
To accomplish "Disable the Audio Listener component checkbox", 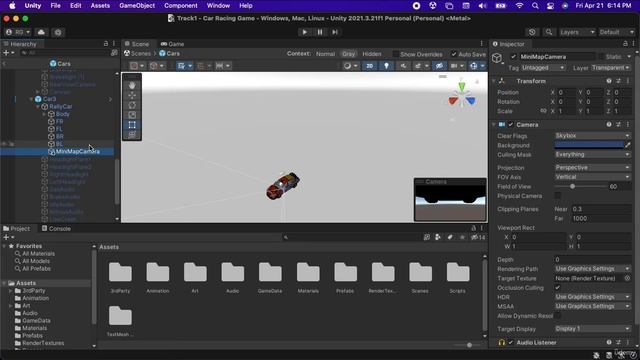I will pyautogui.click(x=511, y=342).
